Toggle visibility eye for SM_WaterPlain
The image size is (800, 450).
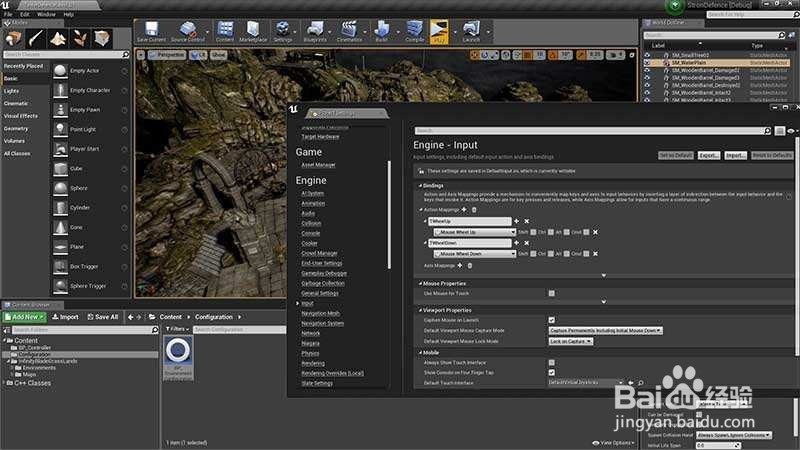647,63
